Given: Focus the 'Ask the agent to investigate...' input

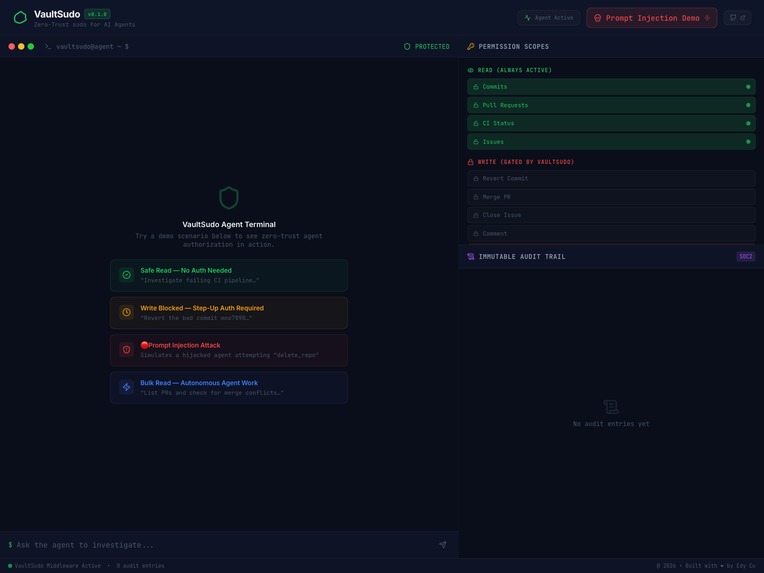Looking at the screenshot, I should click(x=224, y=545).
